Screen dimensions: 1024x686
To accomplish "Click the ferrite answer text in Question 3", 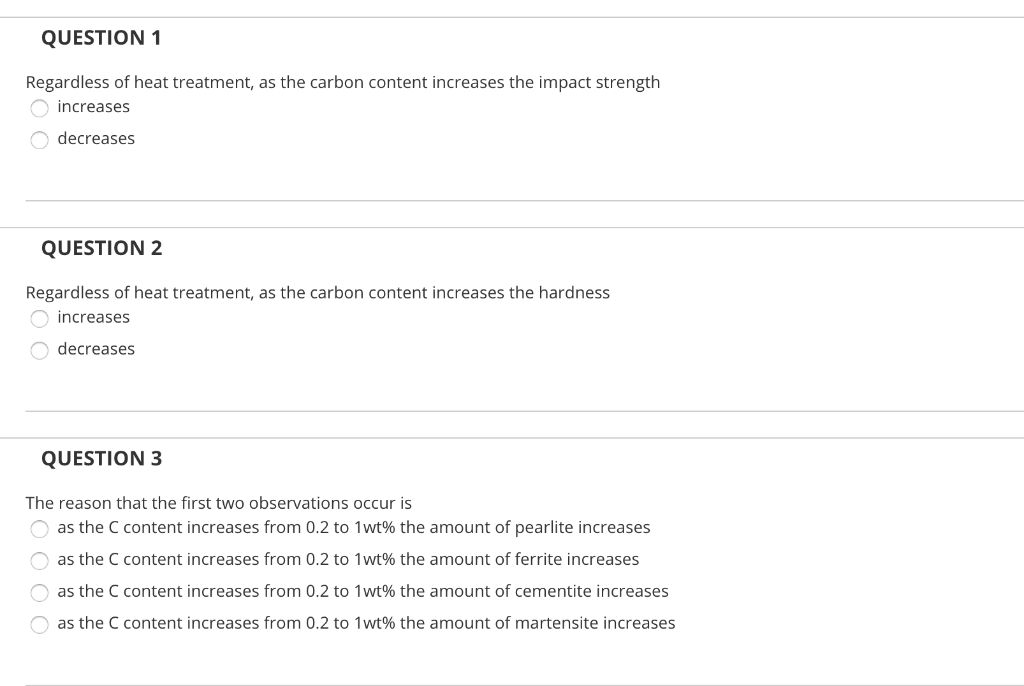I will coord(347,559).
